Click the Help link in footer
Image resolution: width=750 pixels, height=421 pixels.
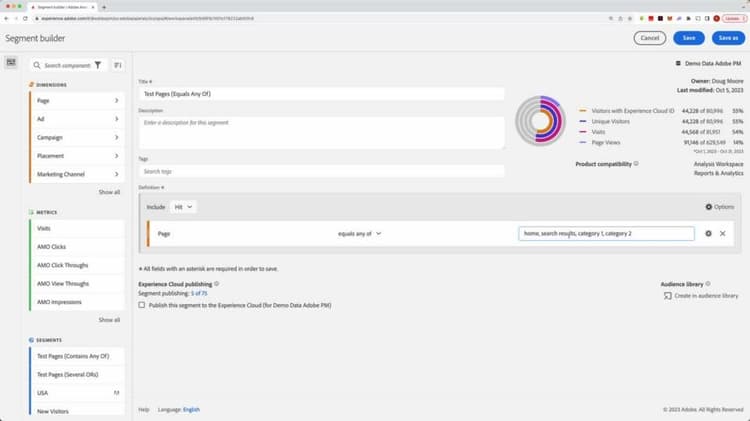(143, 410)
